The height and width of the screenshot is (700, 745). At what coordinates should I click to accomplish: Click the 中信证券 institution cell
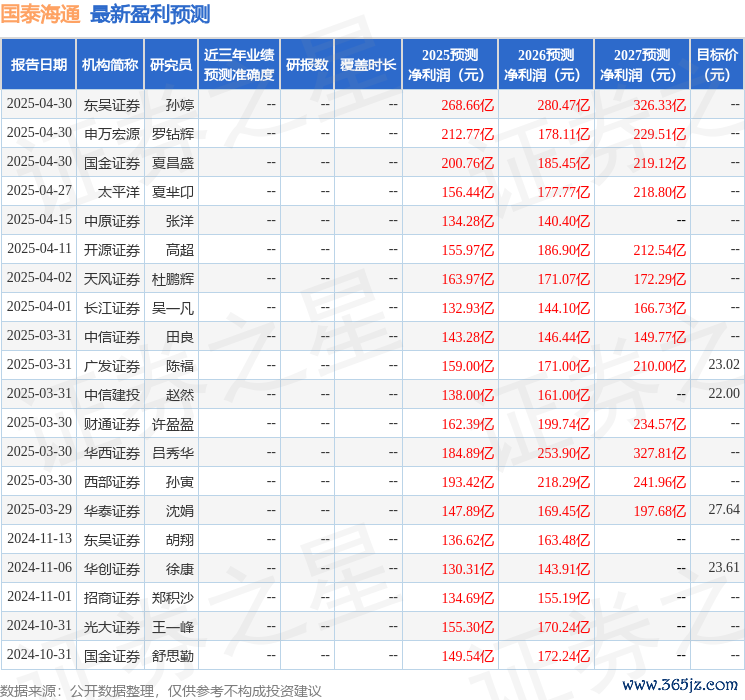point(112,337)
